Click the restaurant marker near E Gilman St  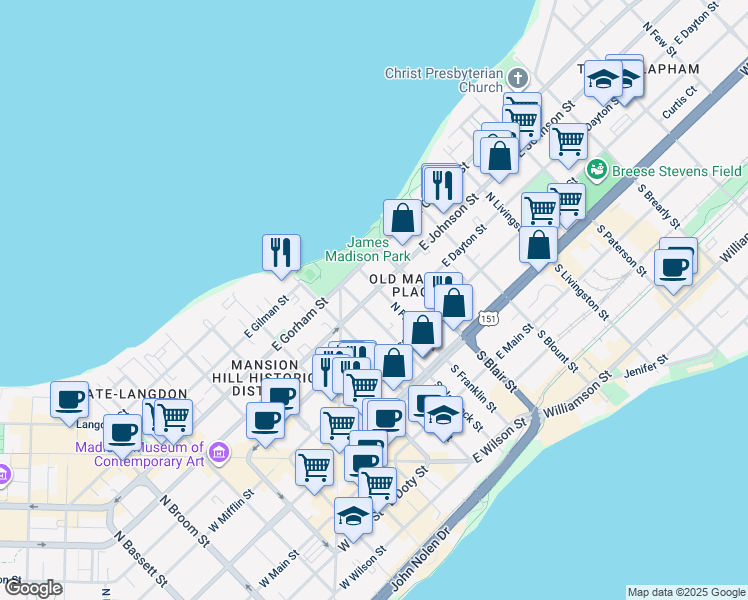[x=282, y=252]
